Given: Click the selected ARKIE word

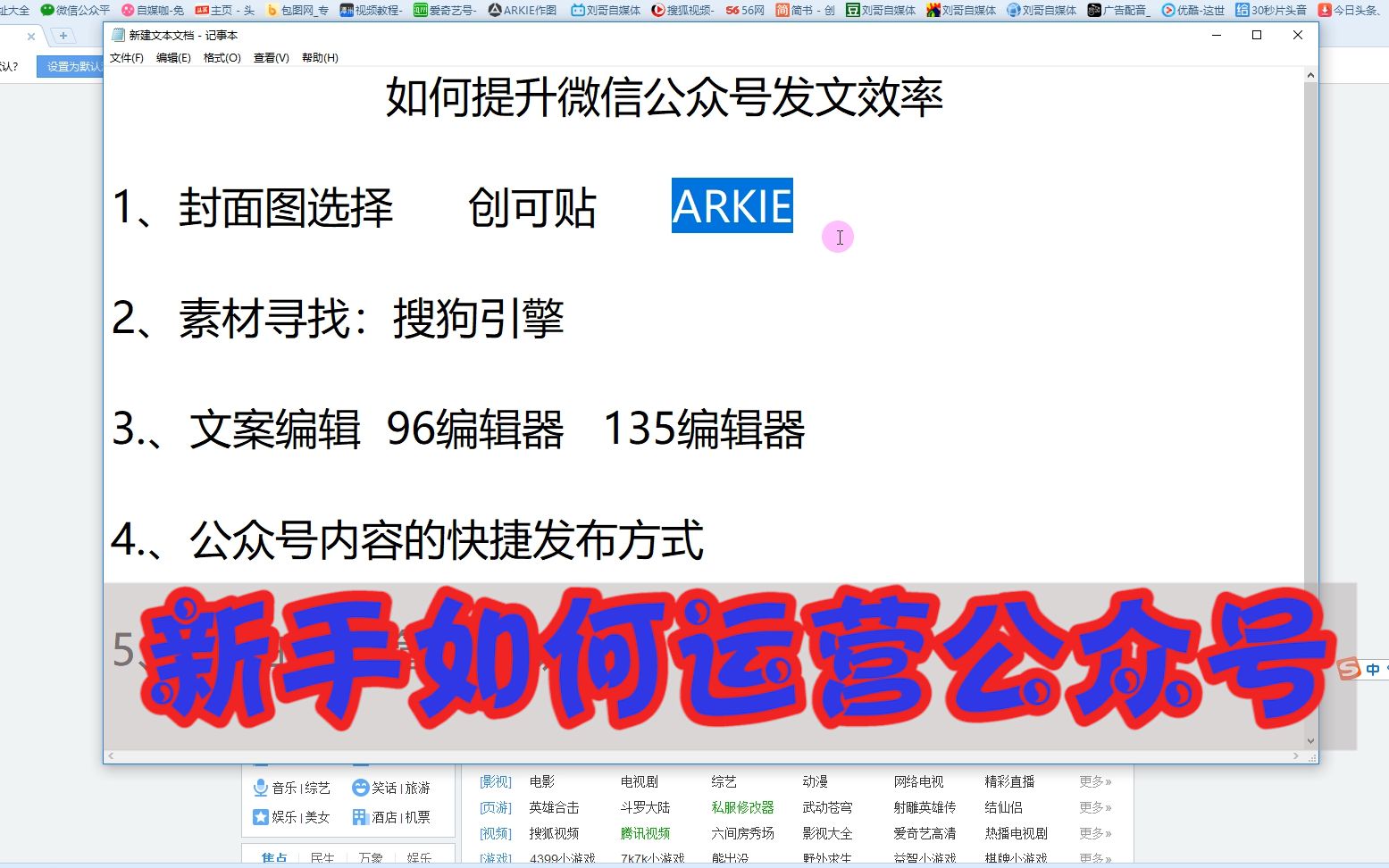Looking at the screenshot, I should coord(732,206).
